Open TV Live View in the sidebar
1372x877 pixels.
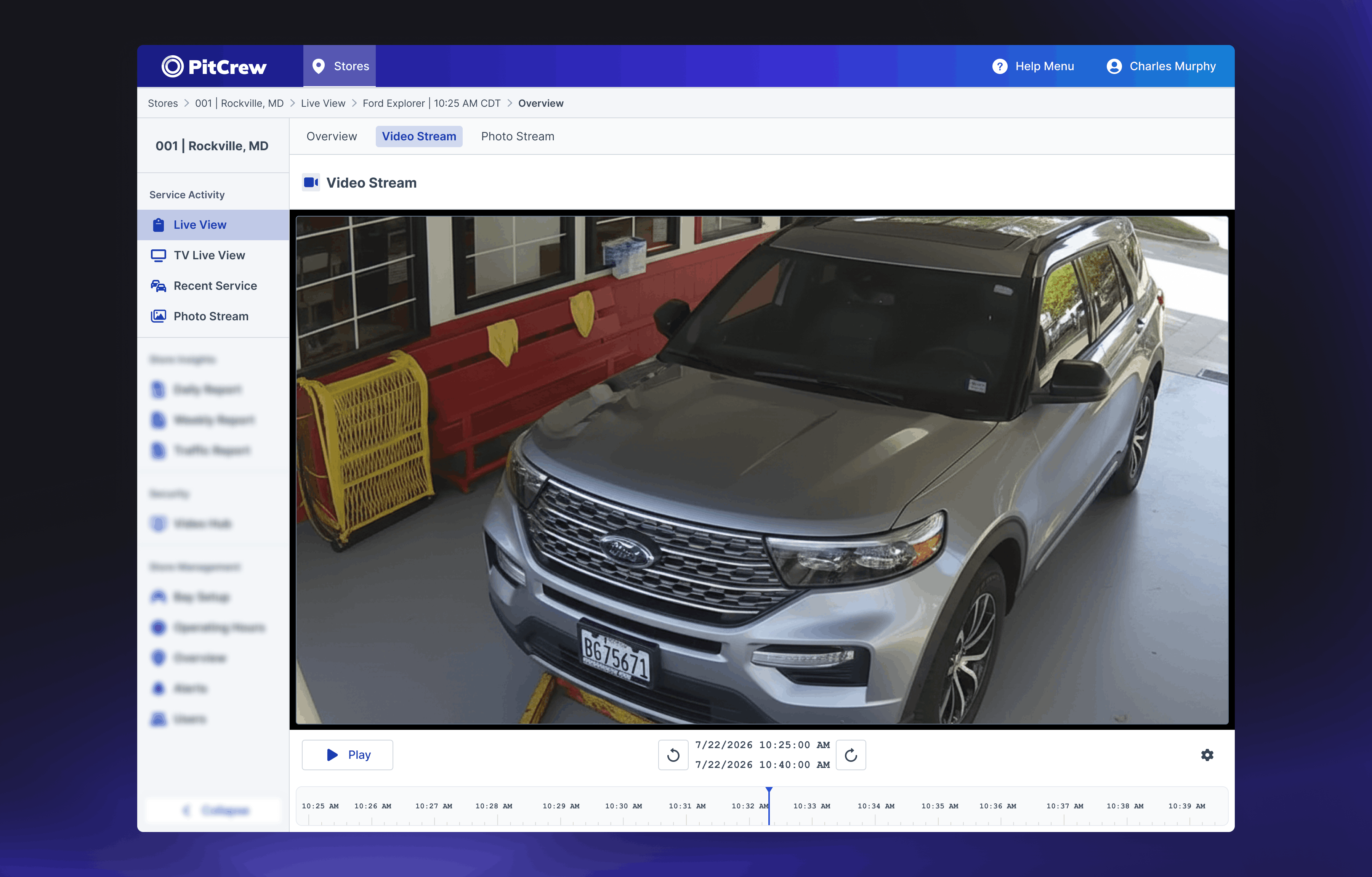point(213,255)
